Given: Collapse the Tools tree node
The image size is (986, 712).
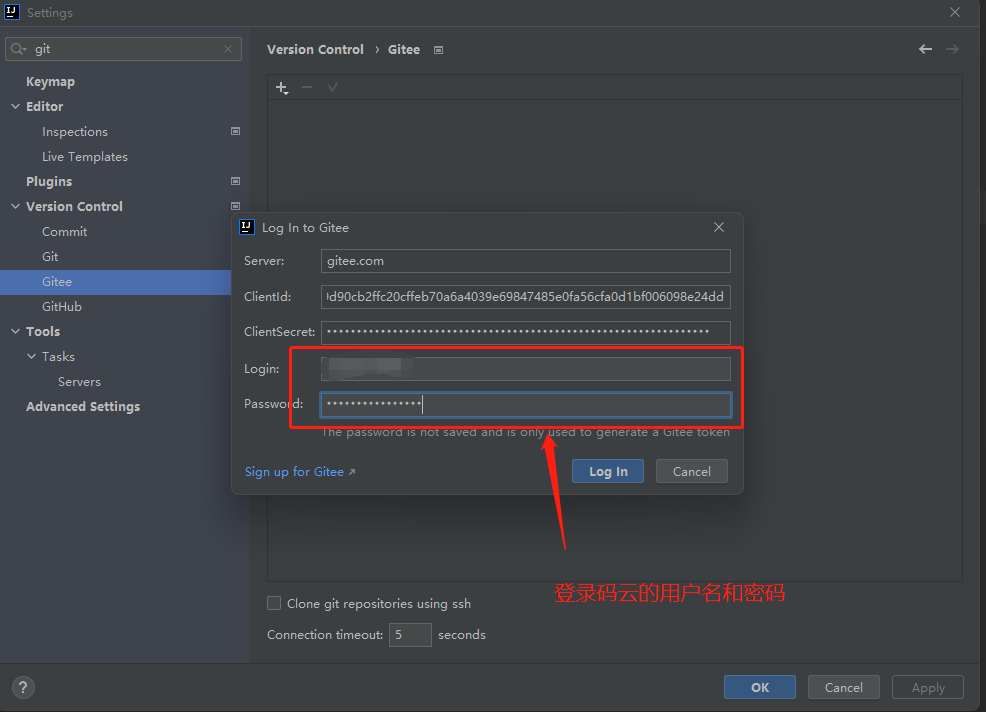Looking at the screenshot, I should coord(16,331).
